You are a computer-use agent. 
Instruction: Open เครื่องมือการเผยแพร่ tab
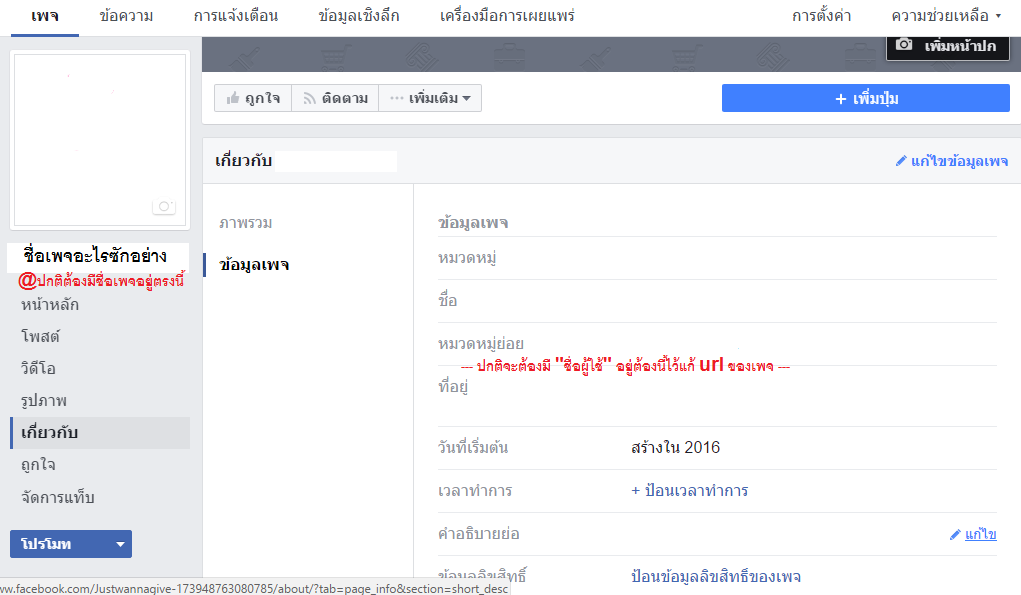507,16
